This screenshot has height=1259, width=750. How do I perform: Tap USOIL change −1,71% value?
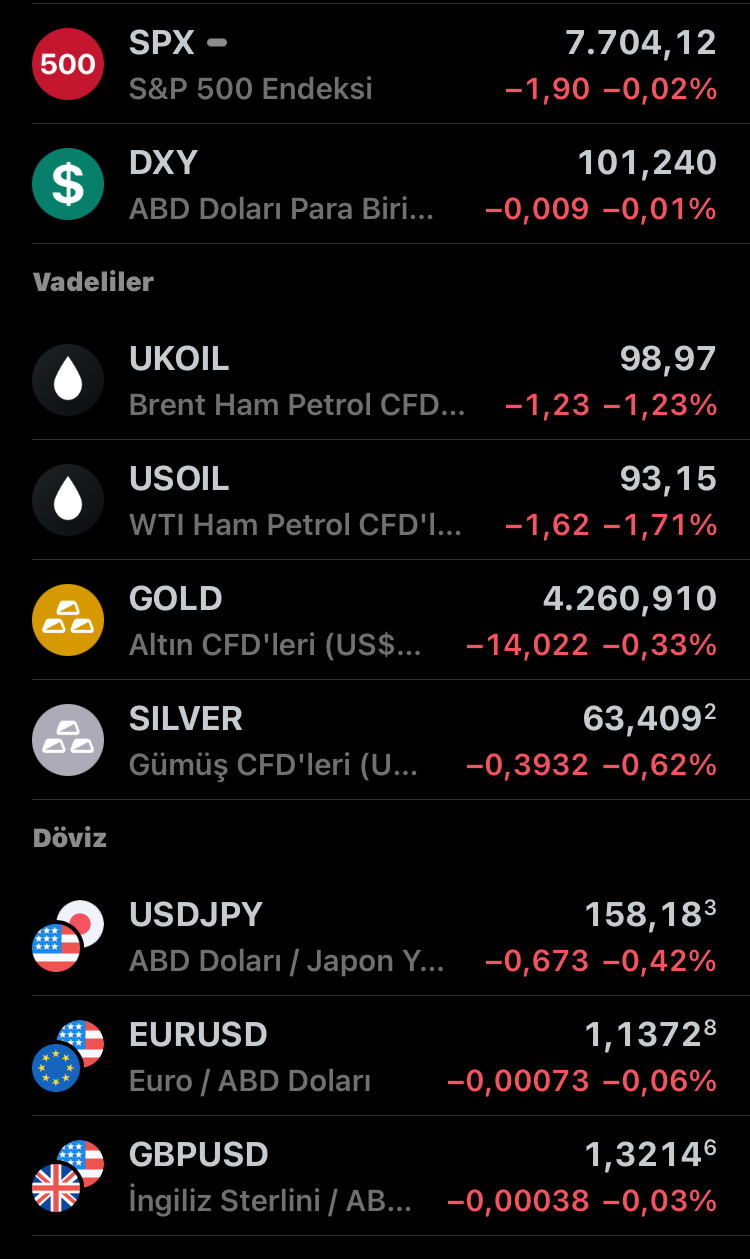660,525
